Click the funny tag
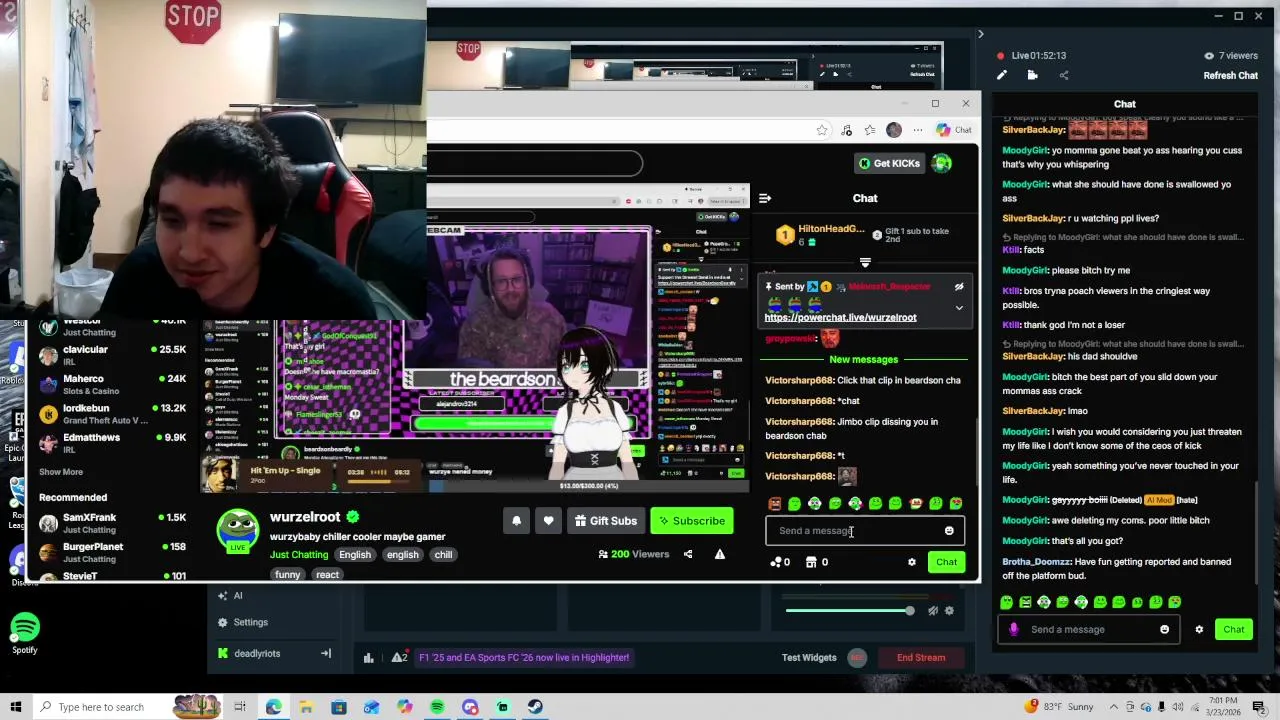 pyautogui.click(x=287, y=575)
